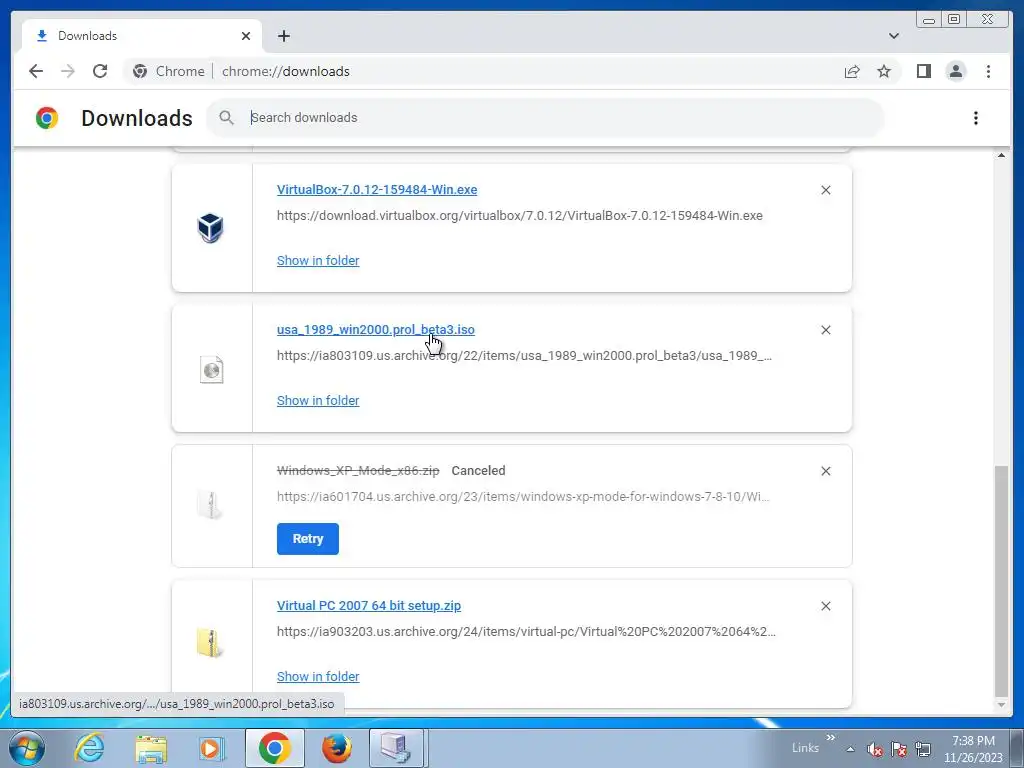Open a new tab with plus button
This screenshot has height=768, width=1024.
(x=283, y=36)
